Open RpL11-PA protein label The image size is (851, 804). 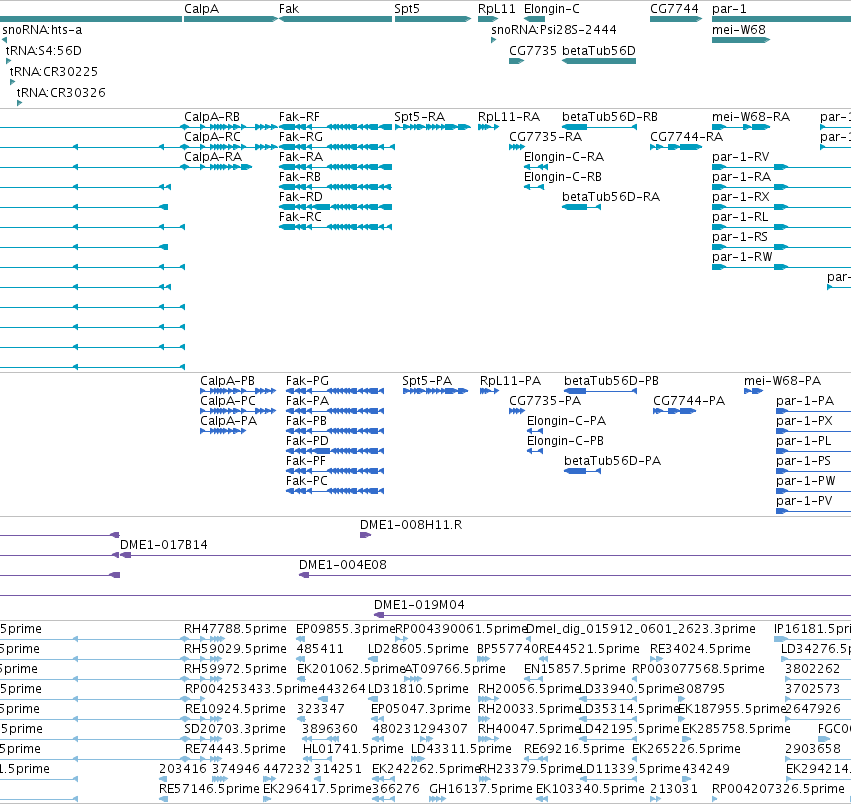tap(510, 381)
